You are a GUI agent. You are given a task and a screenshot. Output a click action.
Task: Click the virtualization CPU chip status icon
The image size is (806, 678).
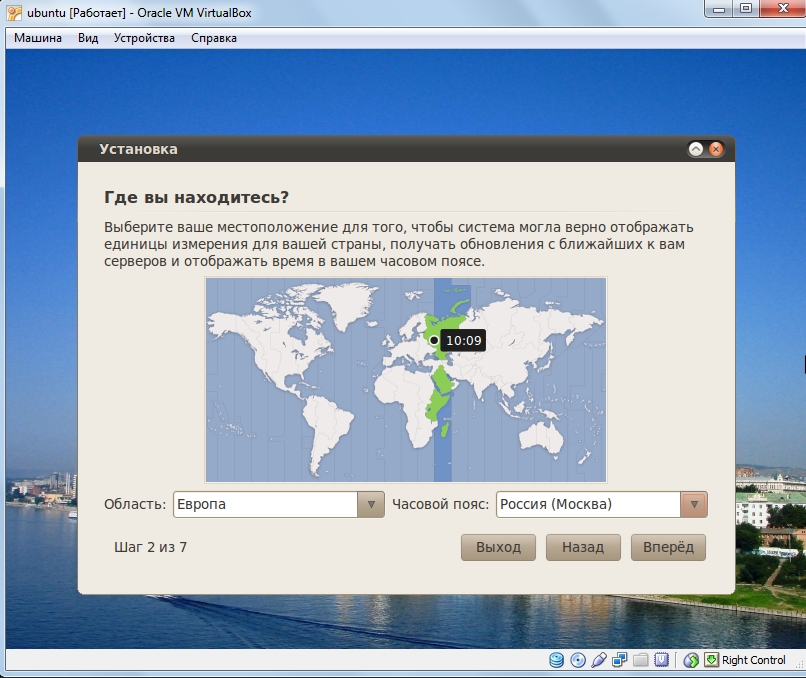tap(661, 660)
